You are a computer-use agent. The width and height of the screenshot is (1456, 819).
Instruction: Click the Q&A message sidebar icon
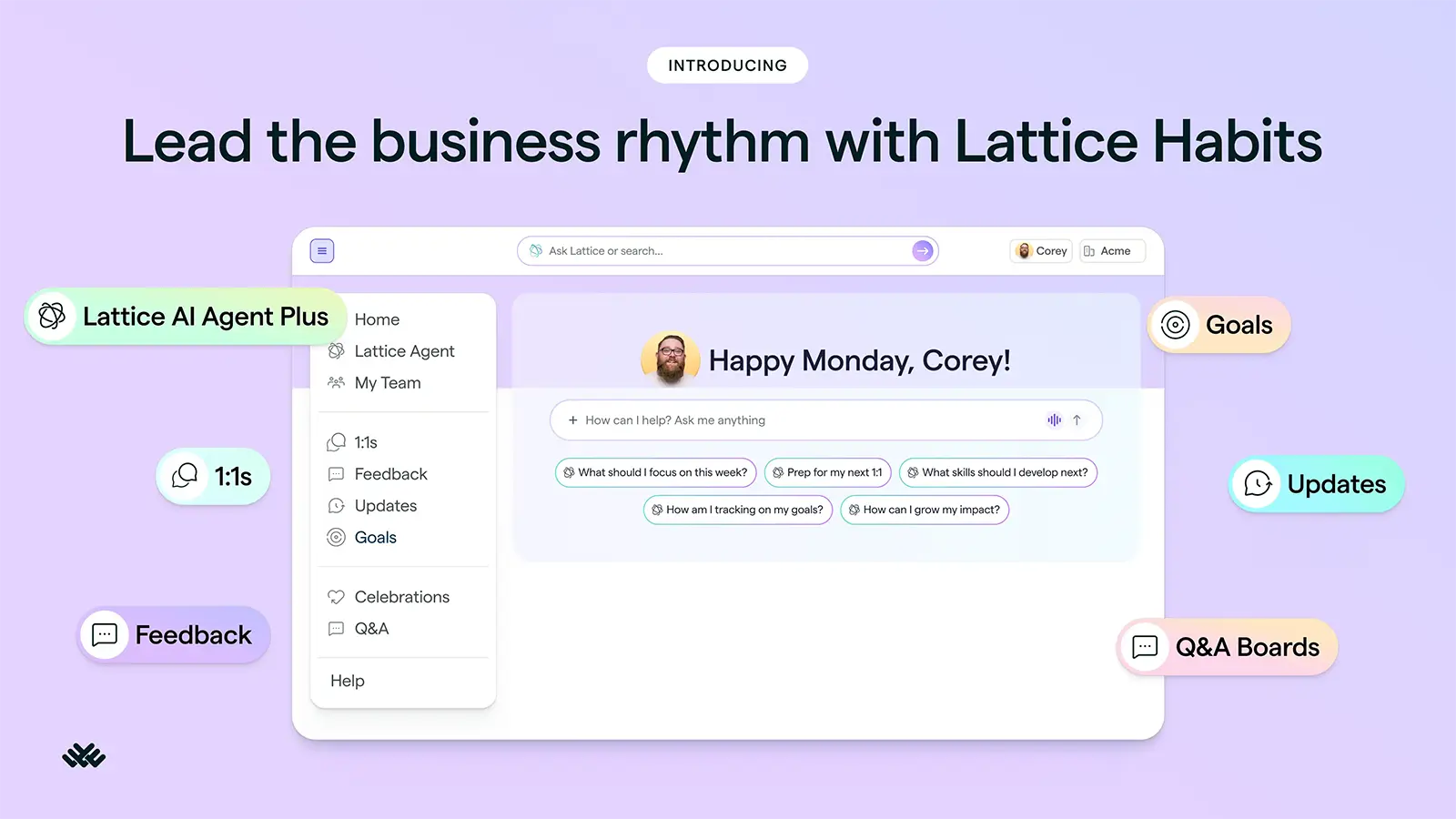pyautogui.click(x=336, y=629)
